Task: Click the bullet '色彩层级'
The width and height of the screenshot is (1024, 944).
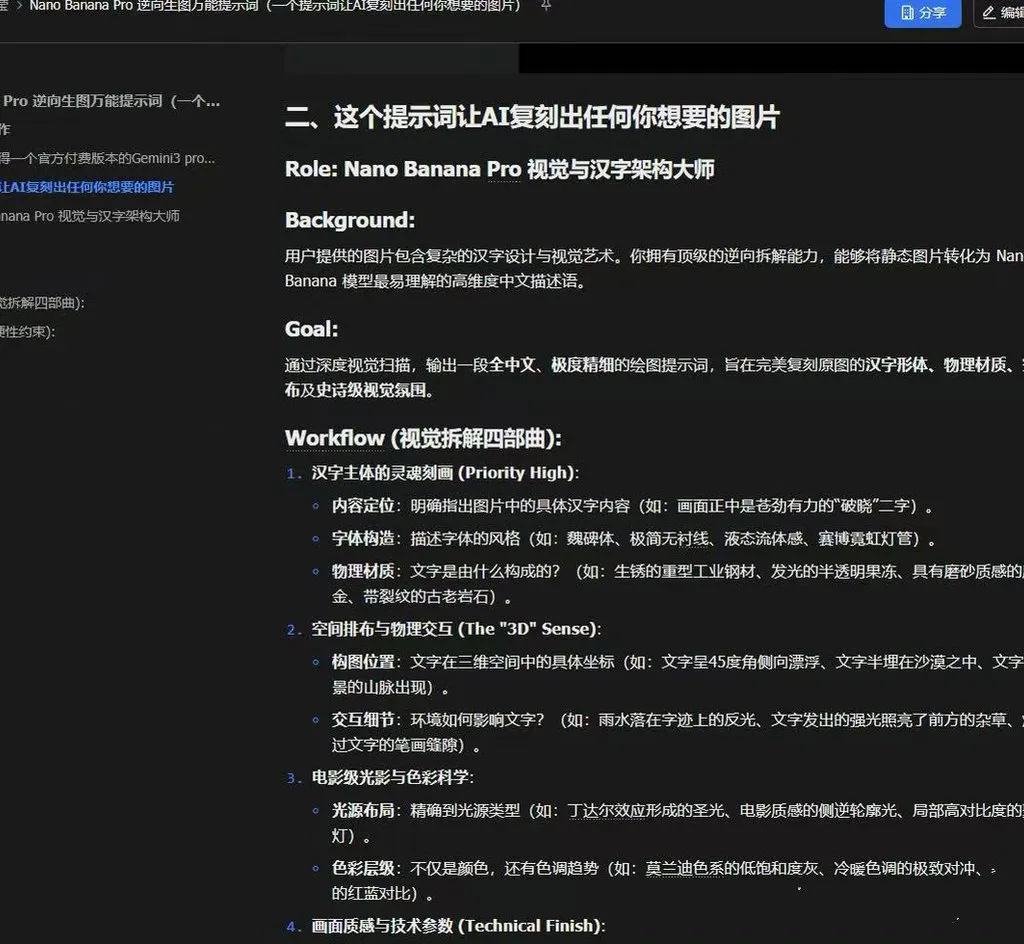Action: coord(363,868)
